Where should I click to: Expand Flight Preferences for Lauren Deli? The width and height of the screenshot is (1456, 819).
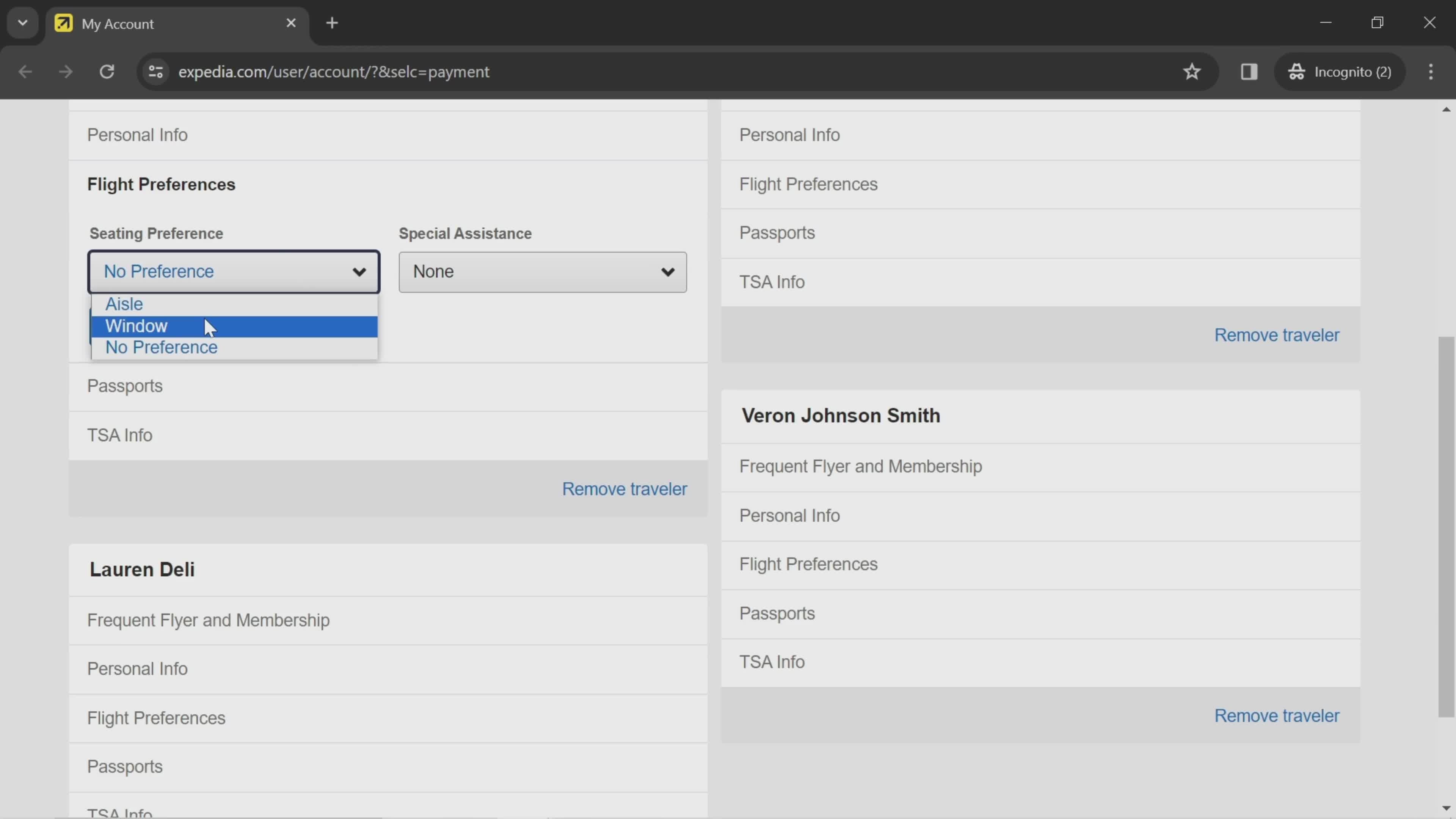coord(156,717)
